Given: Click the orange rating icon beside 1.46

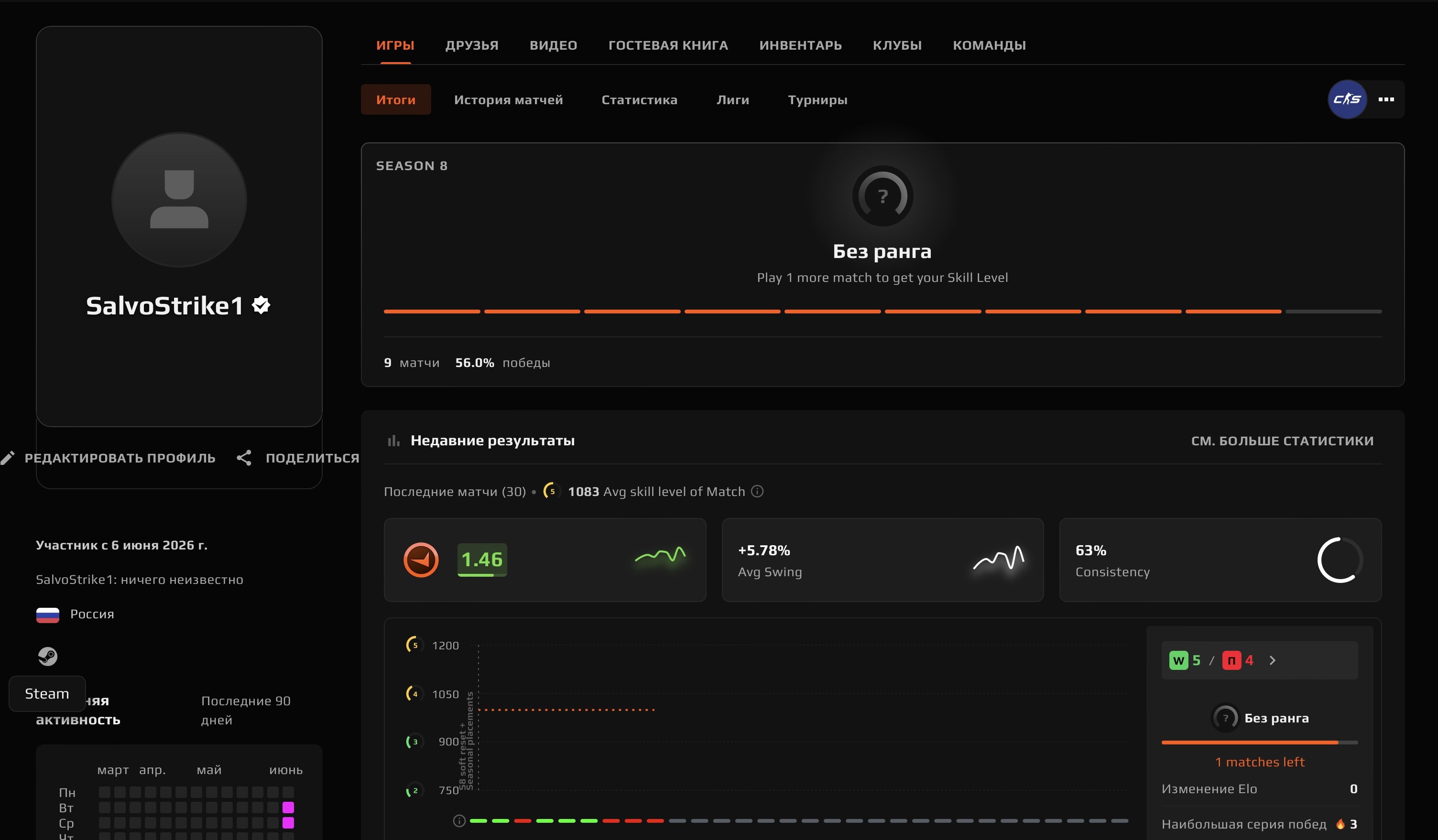Looking at the screenshot, I should [421, 560].
